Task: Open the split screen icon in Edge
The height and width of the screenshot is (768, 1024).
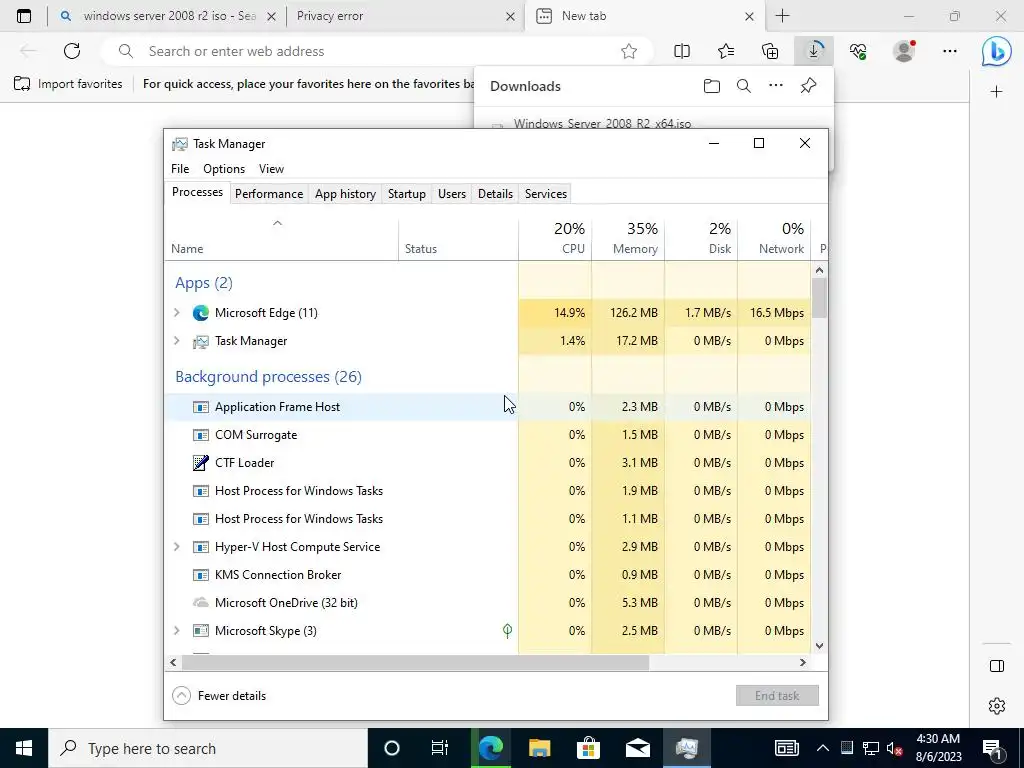Action: coord(682,51)
